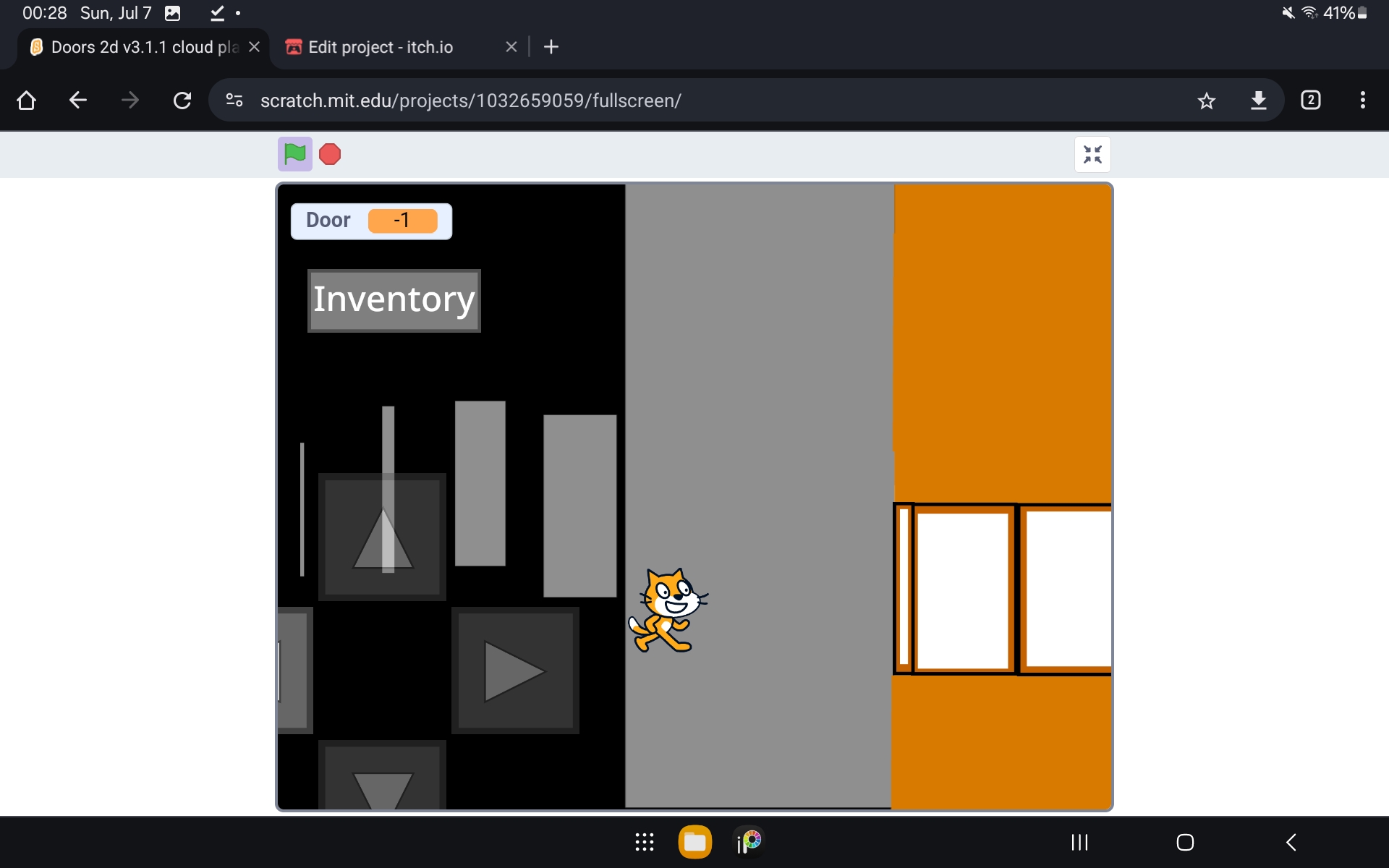Tap the up arrow game control
Viewport: 1389px width, 868px height.
click(382, 537)
